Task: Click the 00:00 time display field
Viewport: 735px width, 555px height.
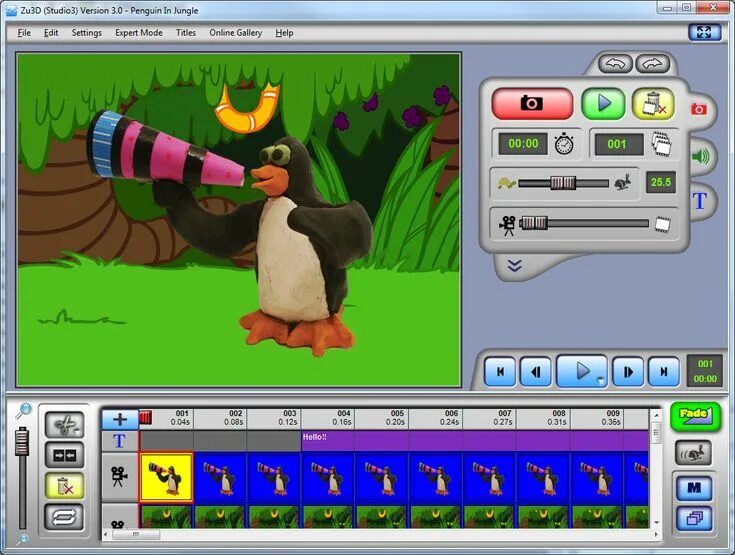Action: pos(523,143)
